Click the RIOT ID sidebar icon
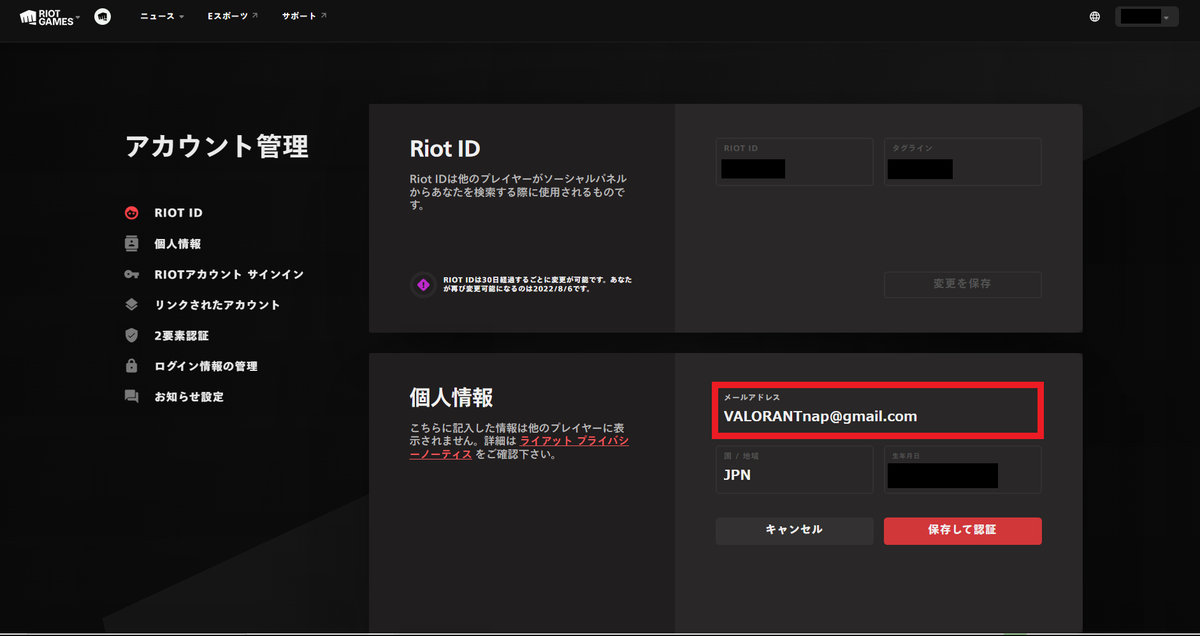 pyautogui.click(x=131, y=213)
